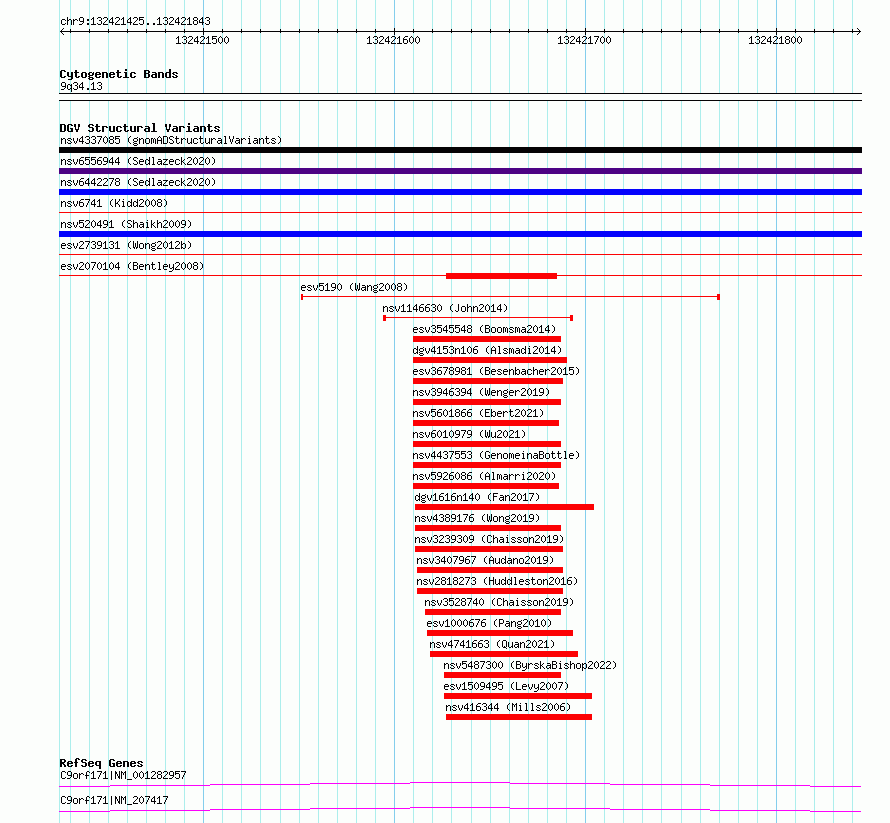This screenshot has height=823, width=890.
Task: Open the nsv6556944 (Sedlazeck2020) variant label
Action: (x=138, y=161)
